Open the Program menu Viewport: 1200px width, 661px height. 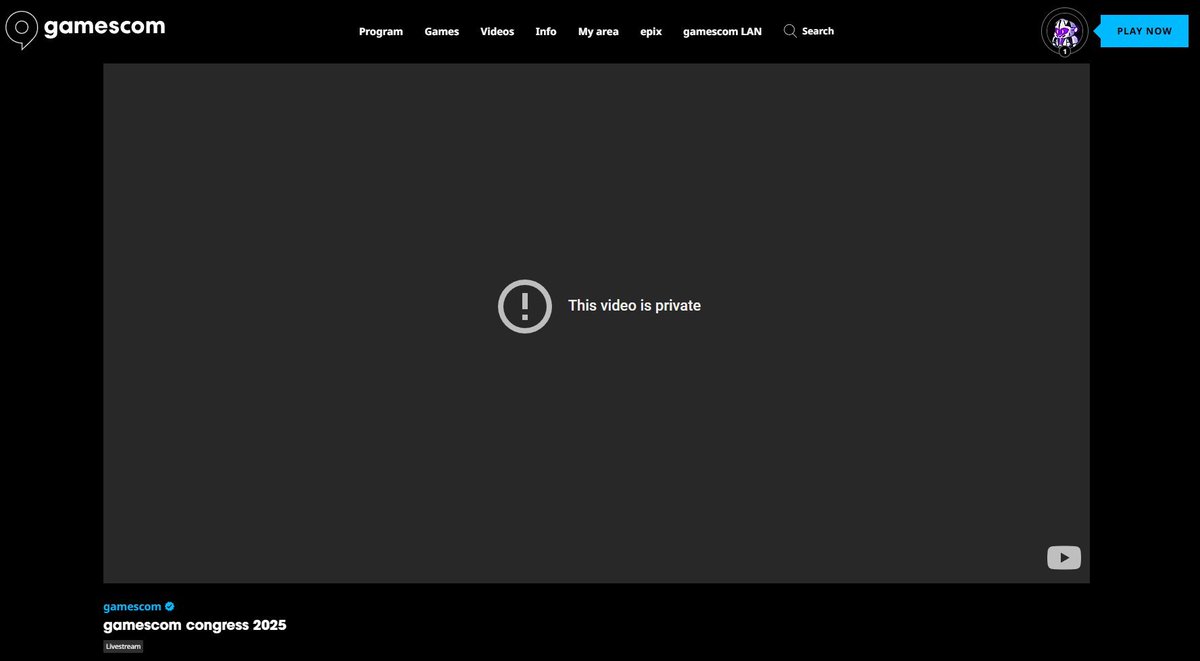[381, 31]
